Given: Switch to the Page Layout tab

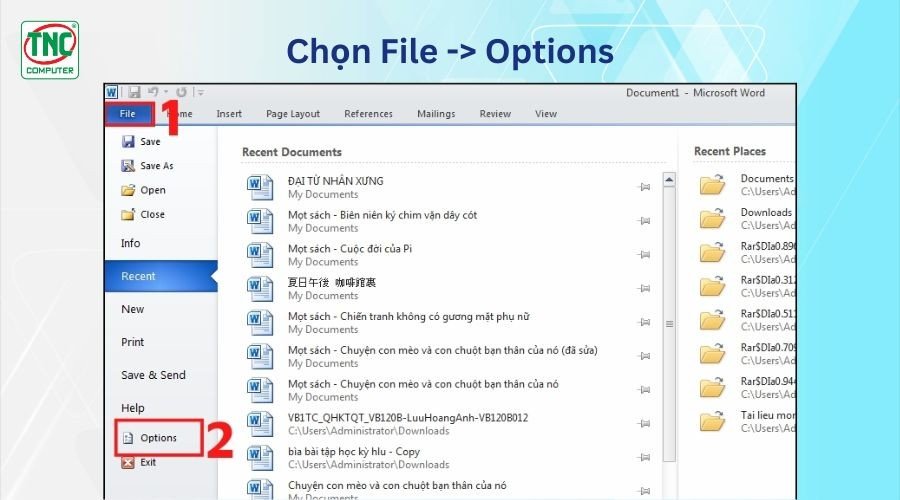Looking at the screenshot, I should [x=293, y=114].
